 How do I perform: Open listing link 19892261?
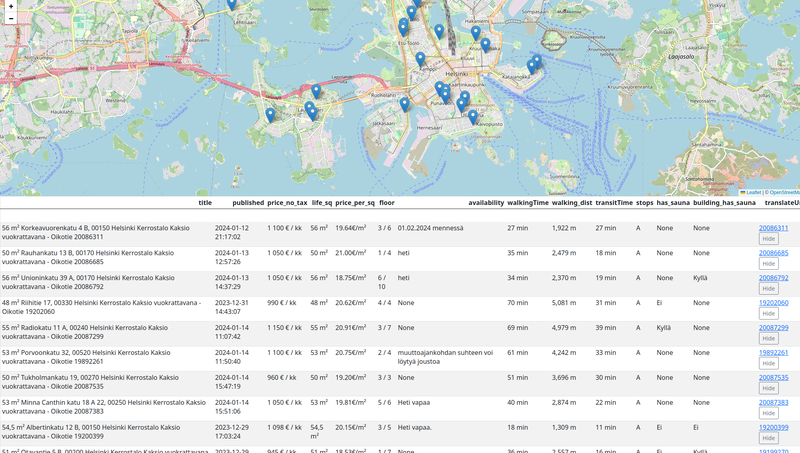click(x=773, y=353)
